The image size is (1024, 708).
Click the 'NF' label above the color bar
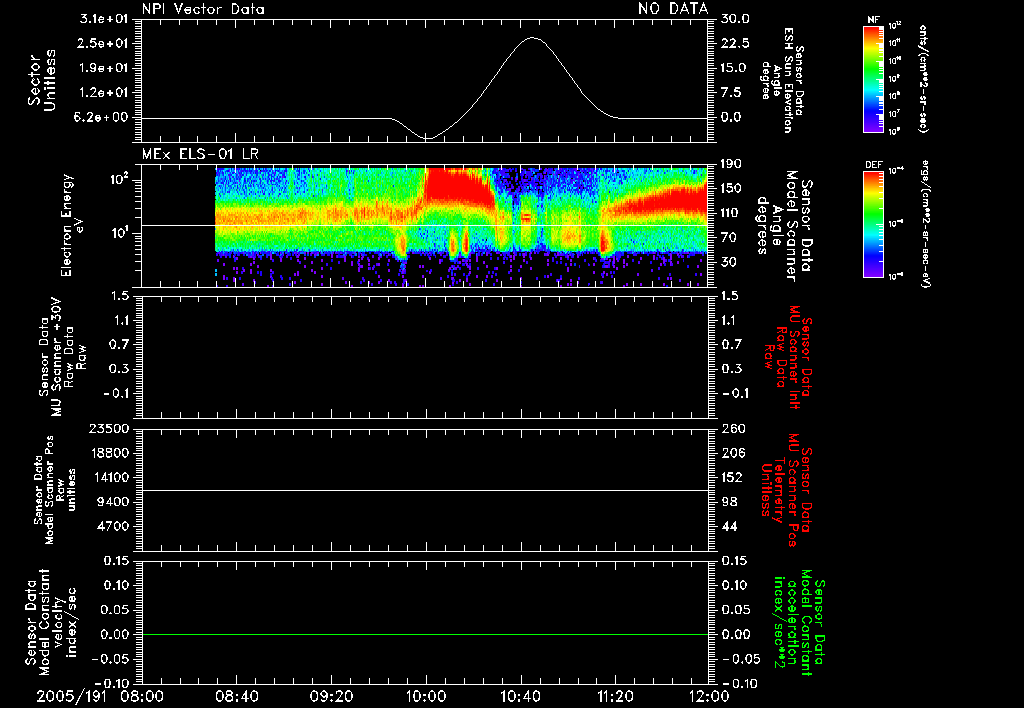[x=874, y=20]
